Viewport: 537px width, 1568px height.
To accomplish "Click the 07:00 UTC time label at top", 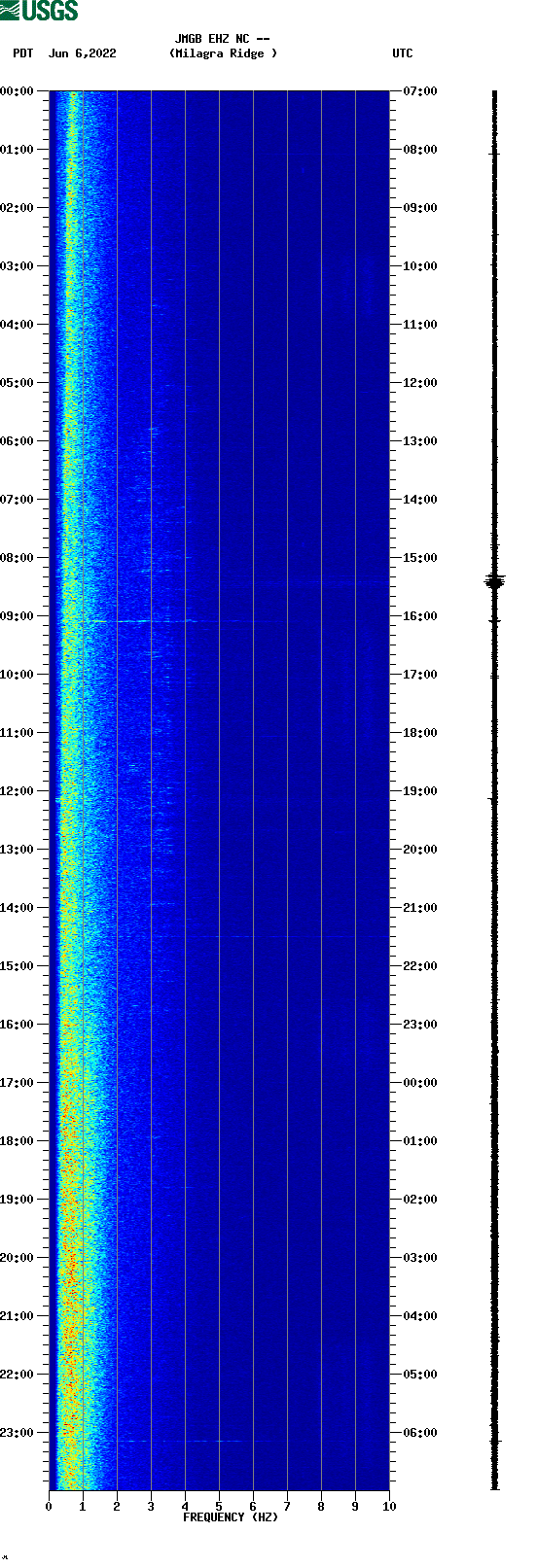I will (x=420, y=91).
